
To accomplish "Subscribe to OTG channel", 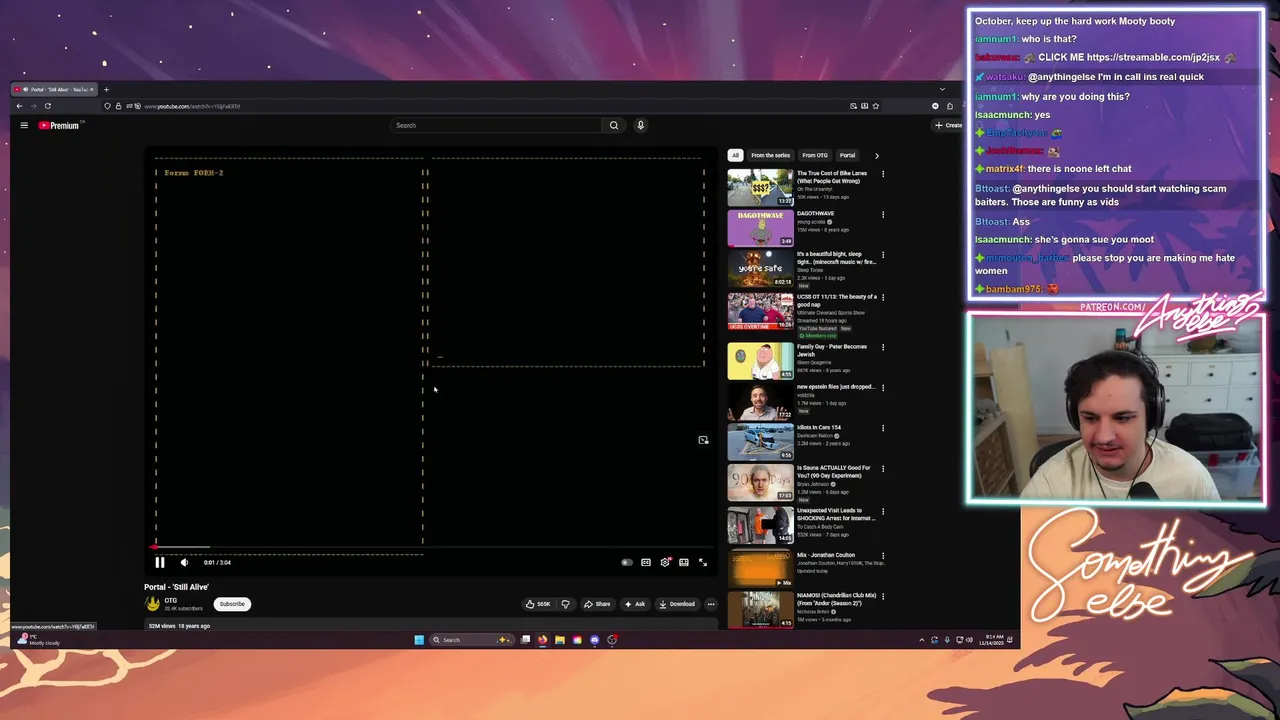I will (232, 604).
